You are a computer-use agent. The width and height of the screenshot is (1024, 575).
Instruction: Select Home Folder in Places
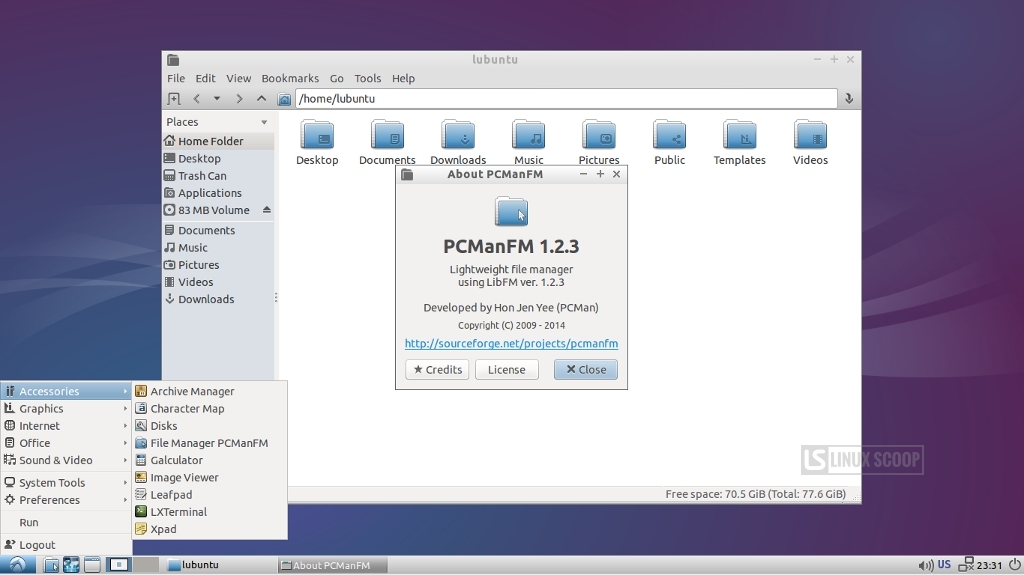click(x=218, y=141)
